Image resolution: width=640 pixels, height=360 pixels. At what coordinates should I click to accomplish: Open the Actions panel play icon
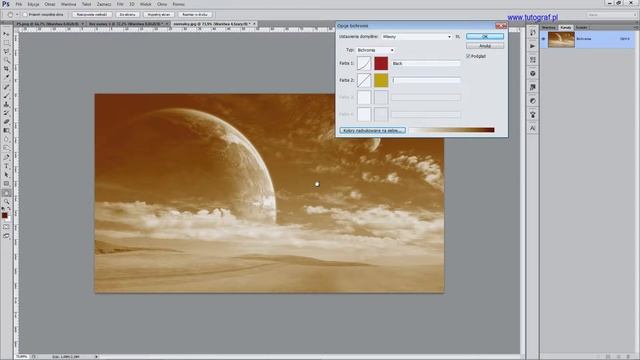click(533, 46)
